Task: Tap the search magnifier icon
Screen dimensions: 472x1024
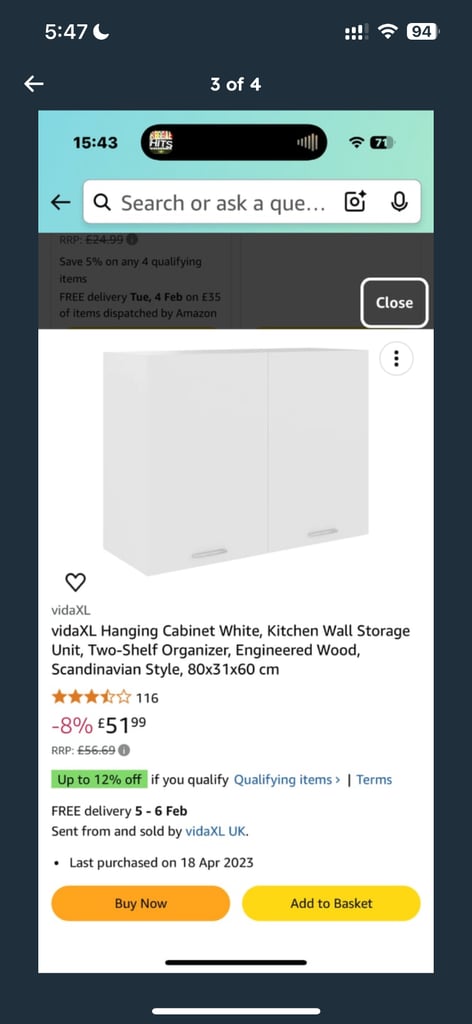Action: click(x=102, y=202)
